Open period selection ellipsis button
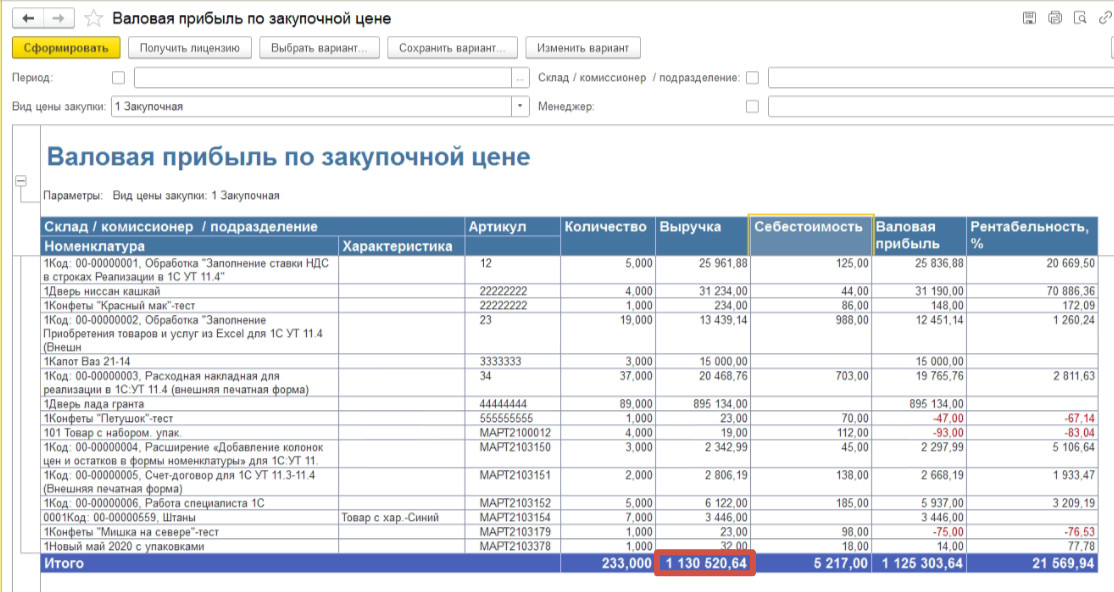The image size is (1114, 592). 520,78
